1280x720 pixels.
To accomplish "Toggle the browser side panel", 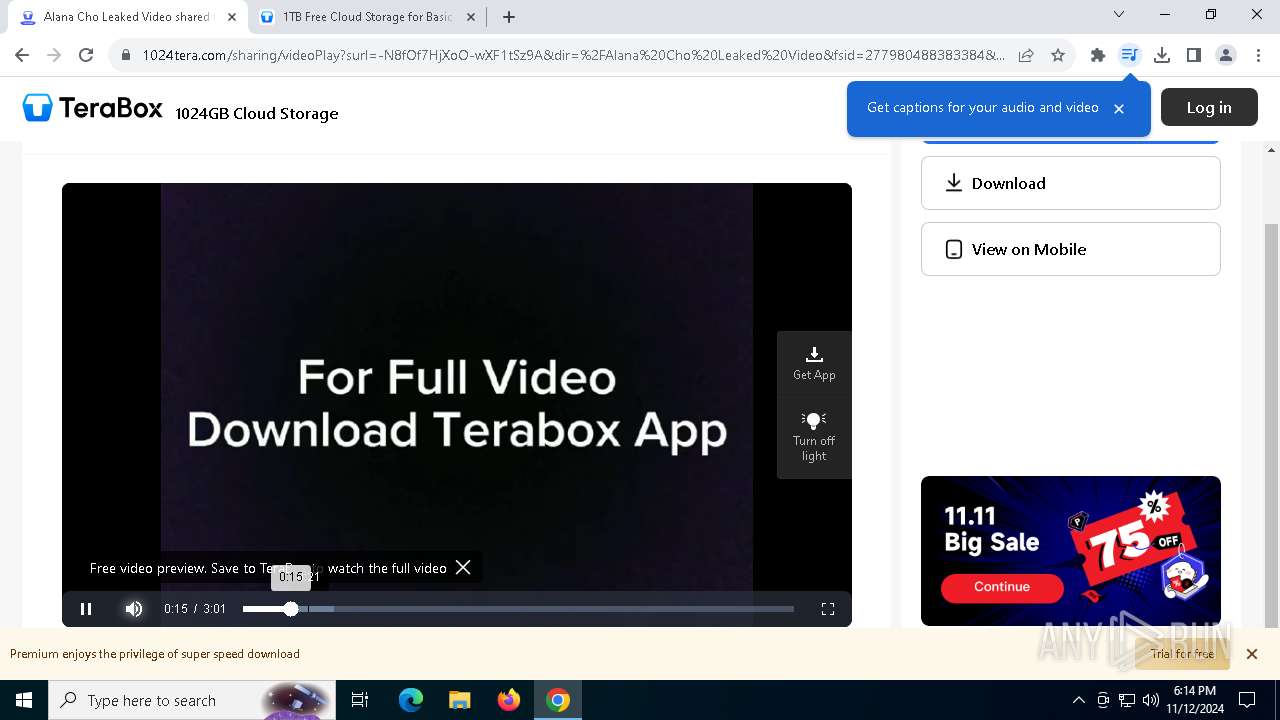I will point(1194,55).
